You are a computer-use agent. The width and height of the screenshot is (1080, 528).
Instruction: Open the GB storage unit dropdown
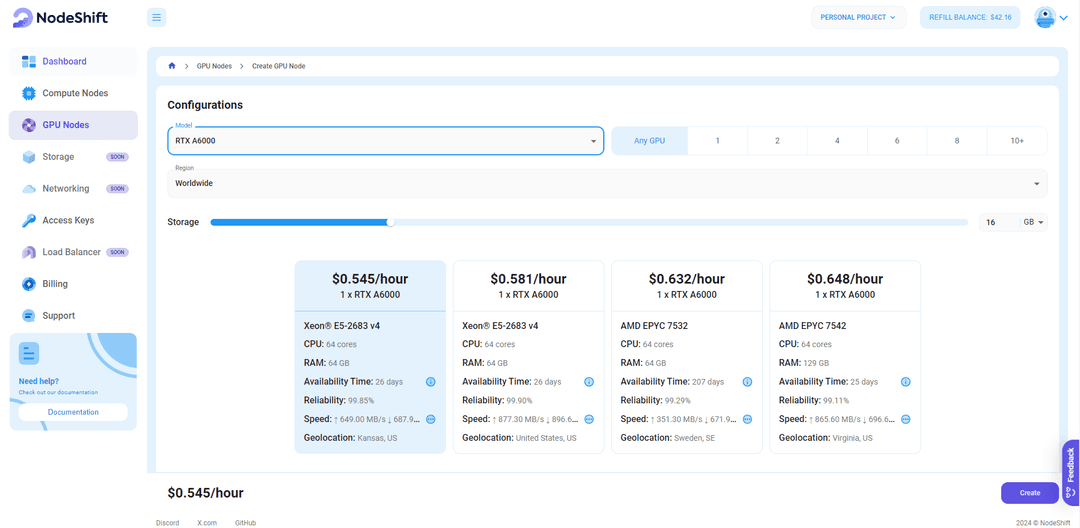[x=1034, y=222]
